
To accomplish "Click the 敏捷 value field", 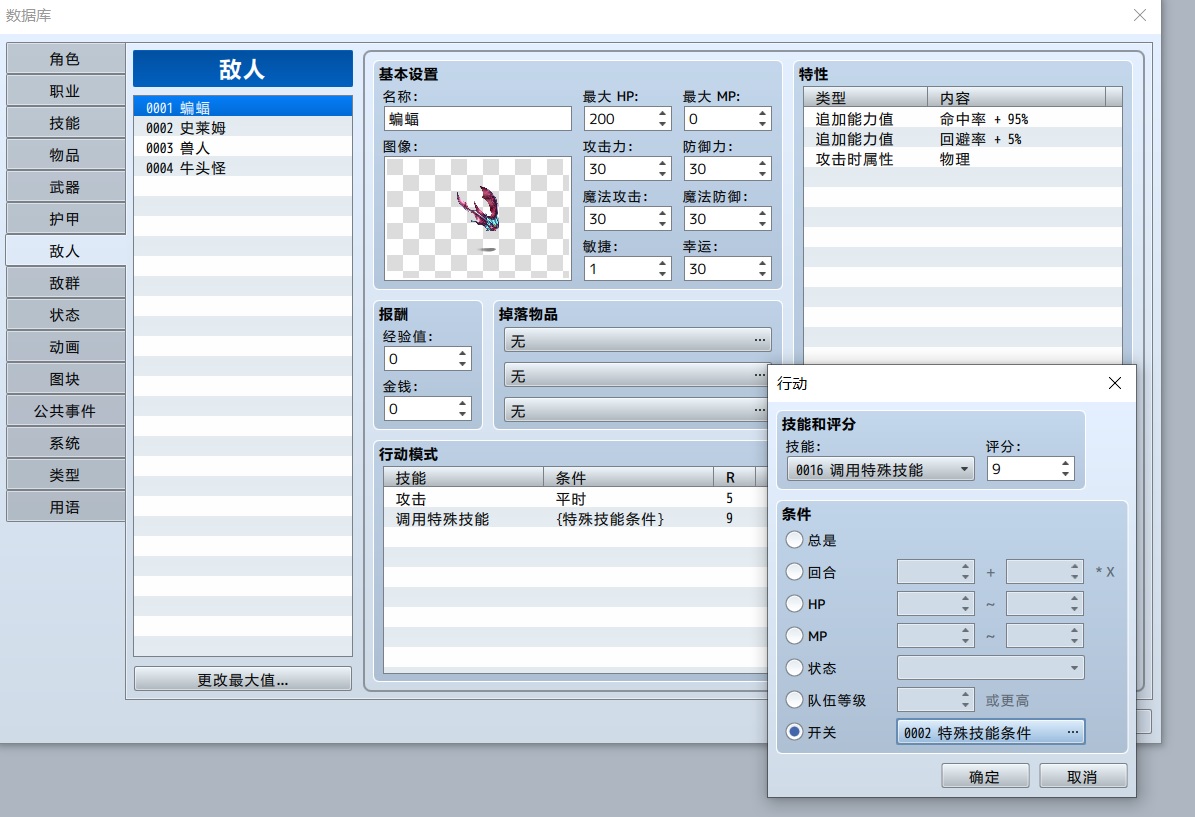I will click(x=620, y=269).
